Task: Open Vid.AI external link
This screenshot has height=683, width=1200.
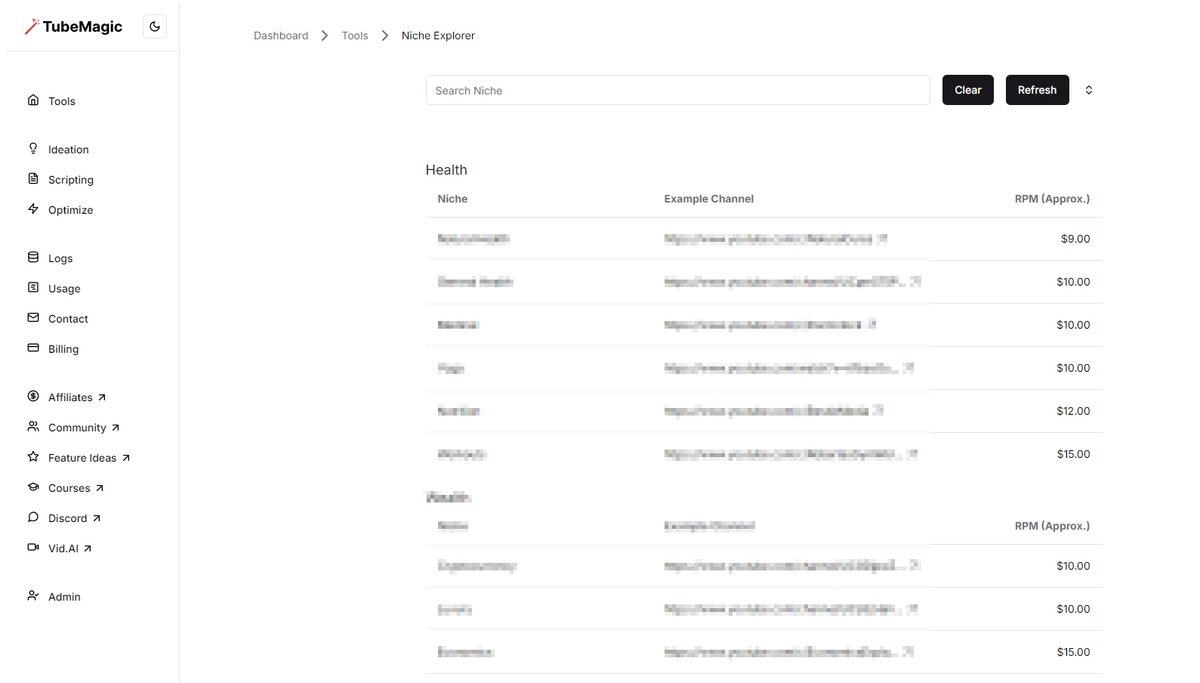Action: click(x=70, y=548)
